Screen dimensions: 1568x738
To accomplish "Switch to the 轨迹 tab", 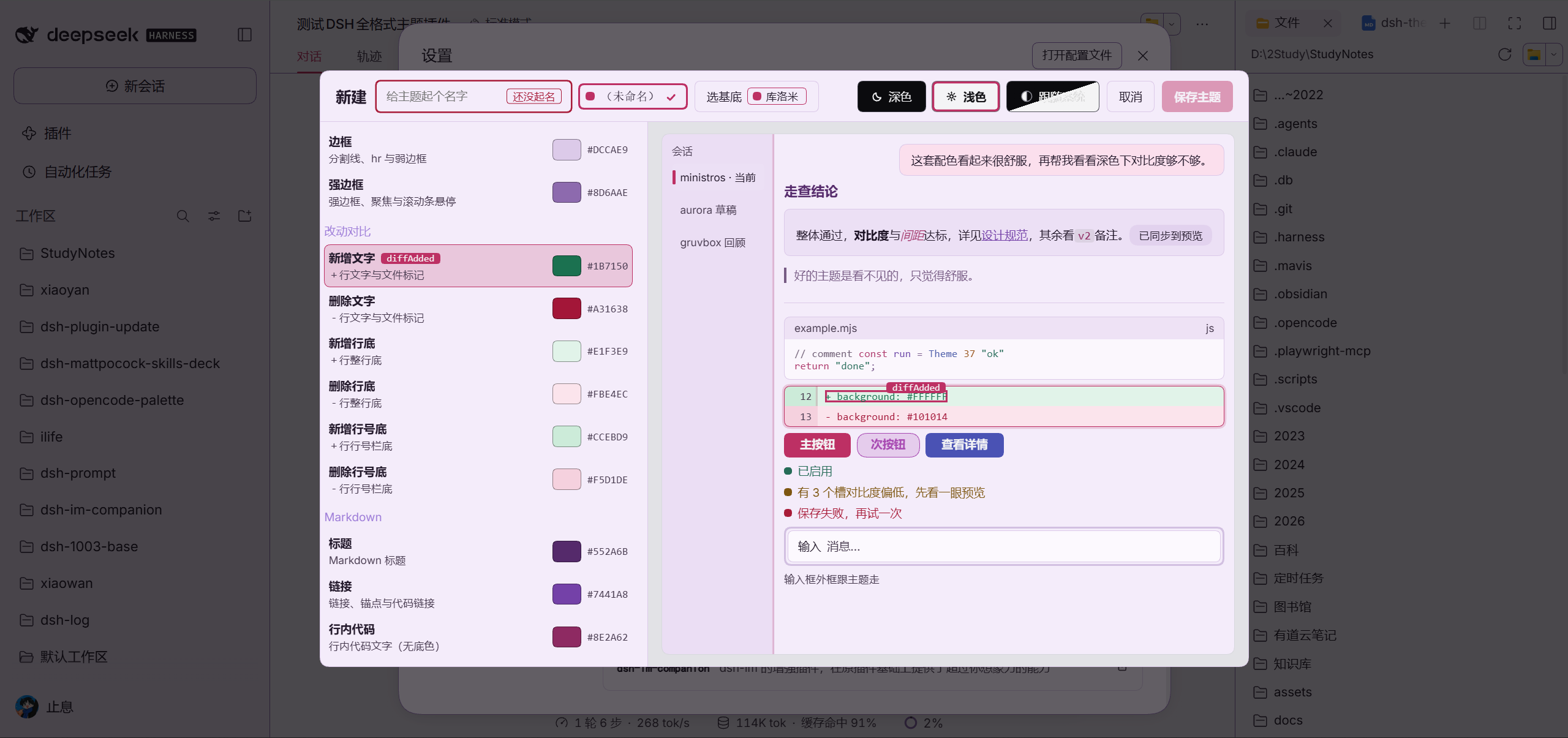I will (x=369, y=56).
